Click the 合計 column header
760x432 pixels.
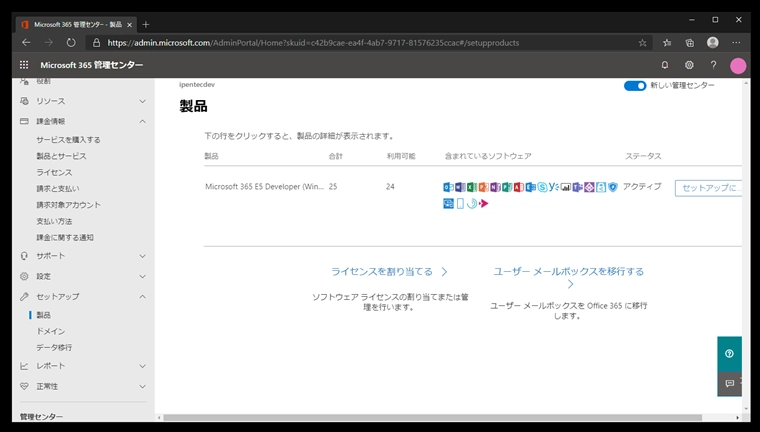click(x=335, y=156)
